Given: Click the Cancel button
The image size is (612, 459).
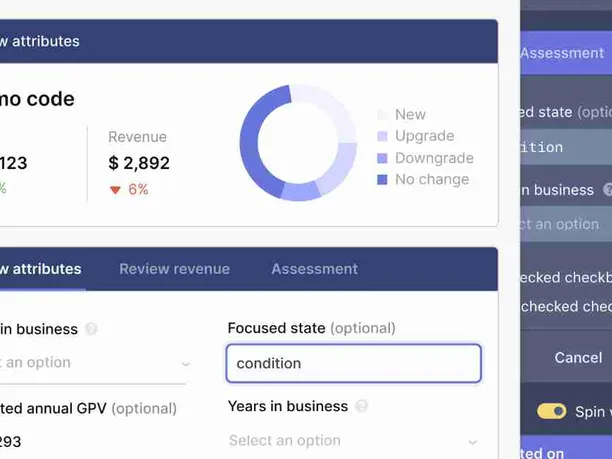Looking at the screenshot, I should point(578,358).
